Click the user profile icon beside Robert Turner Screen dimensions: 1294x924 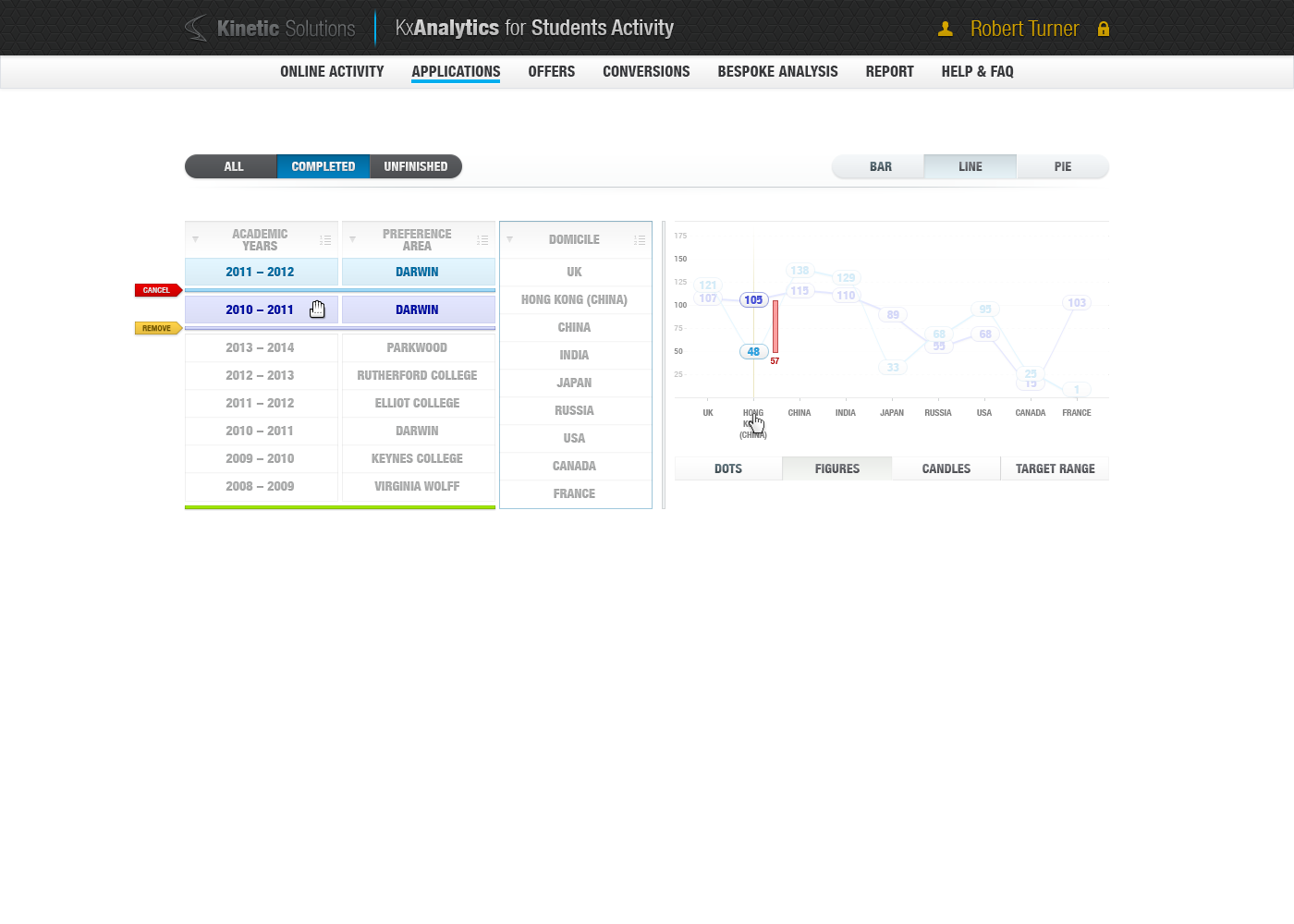945,29
